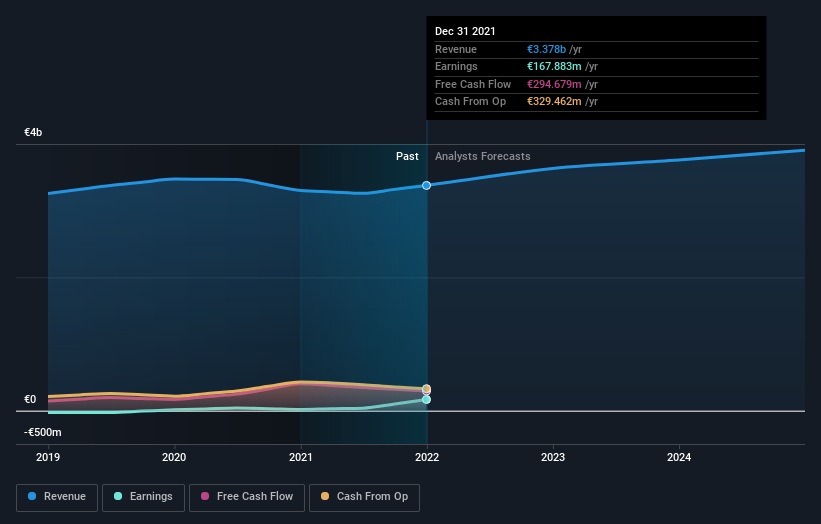Toggle the Earnings legend button
Screen dimensions: 821x524
[143, 497]
